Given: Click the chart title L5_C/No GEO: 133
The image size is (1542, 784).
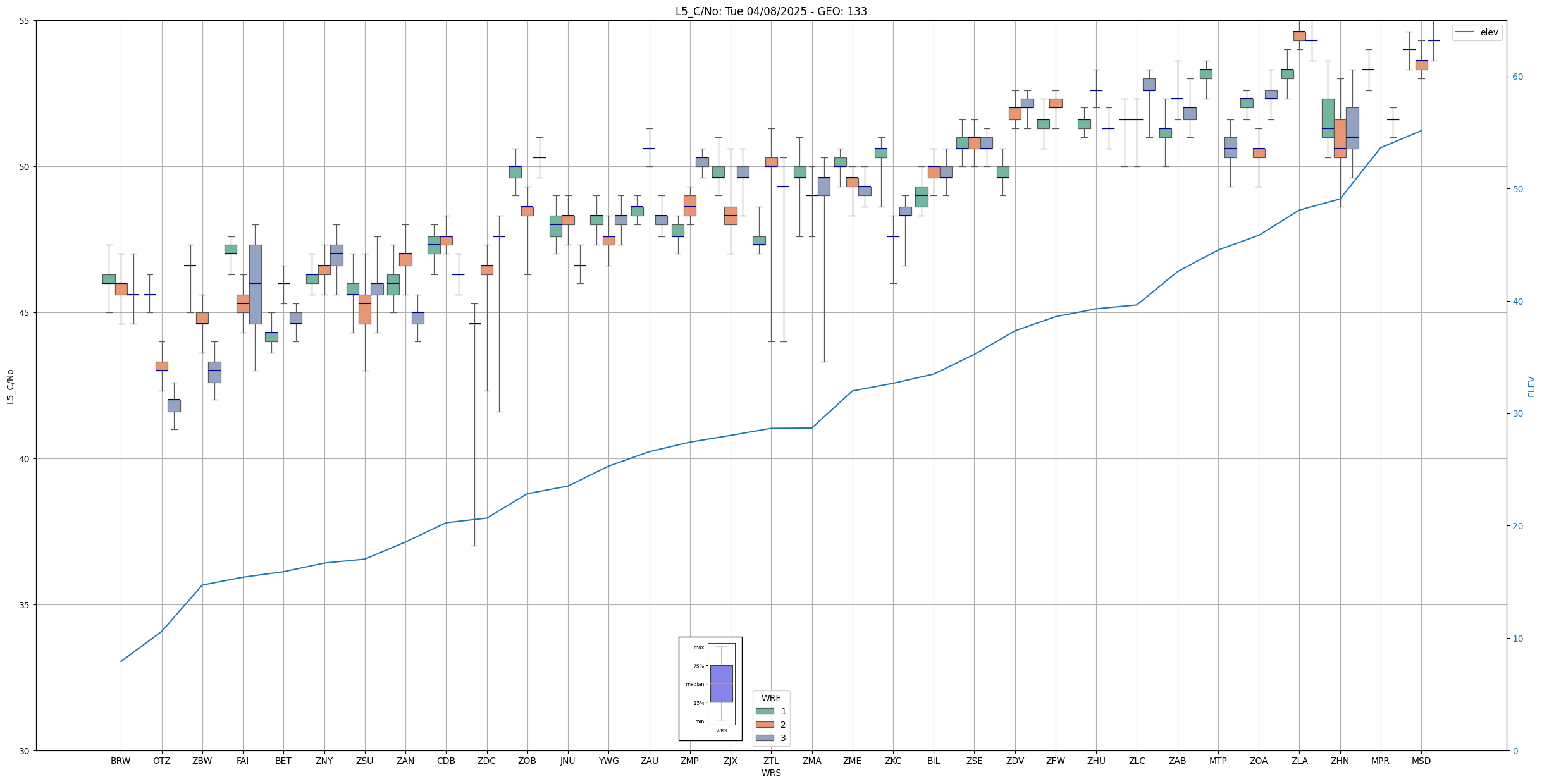Looking at the screenshot, I should (x=770, y=11).
